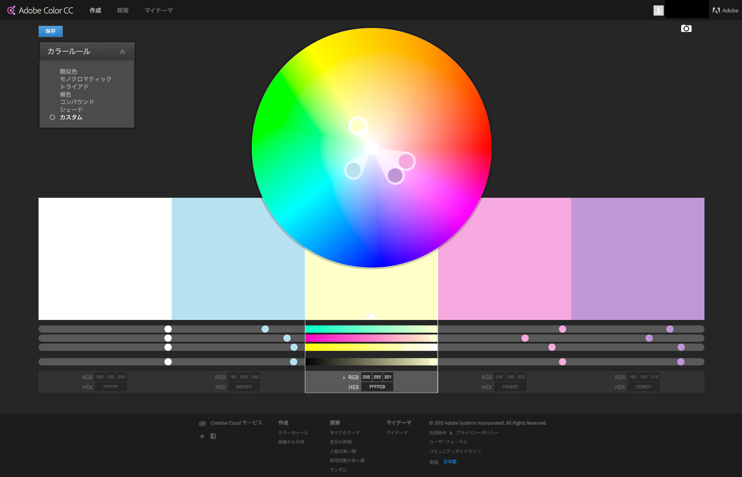Select the モノクロマティック color rule
This screenshot has width=742, height=477.
coord(86,79)
